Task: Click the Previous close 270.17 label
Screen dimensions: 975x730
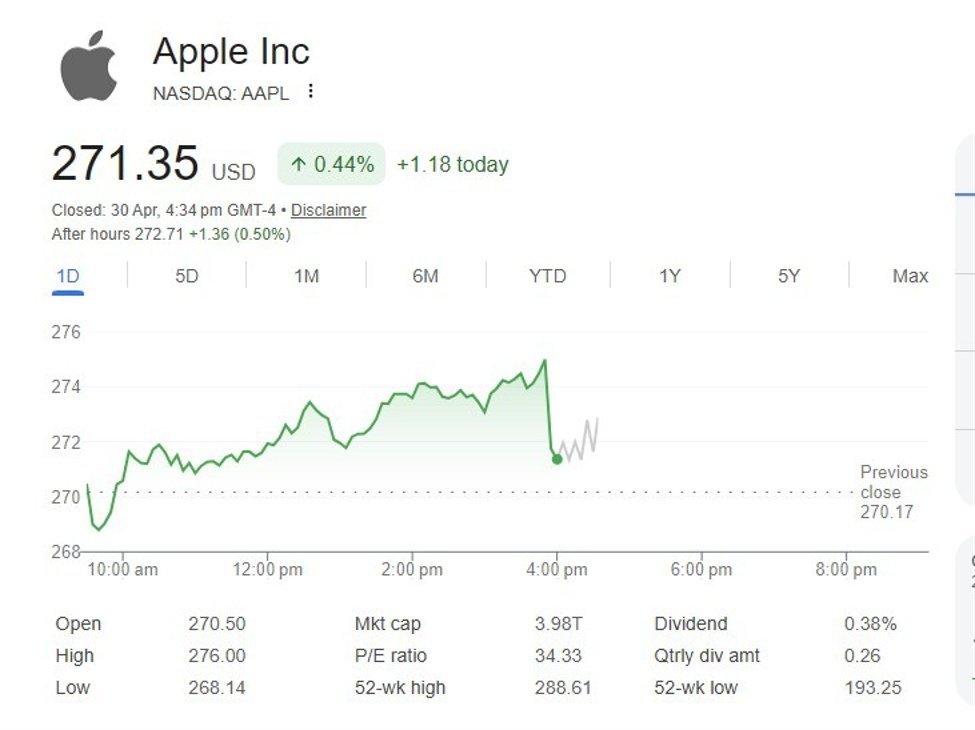Action: [x=893, y=492]
